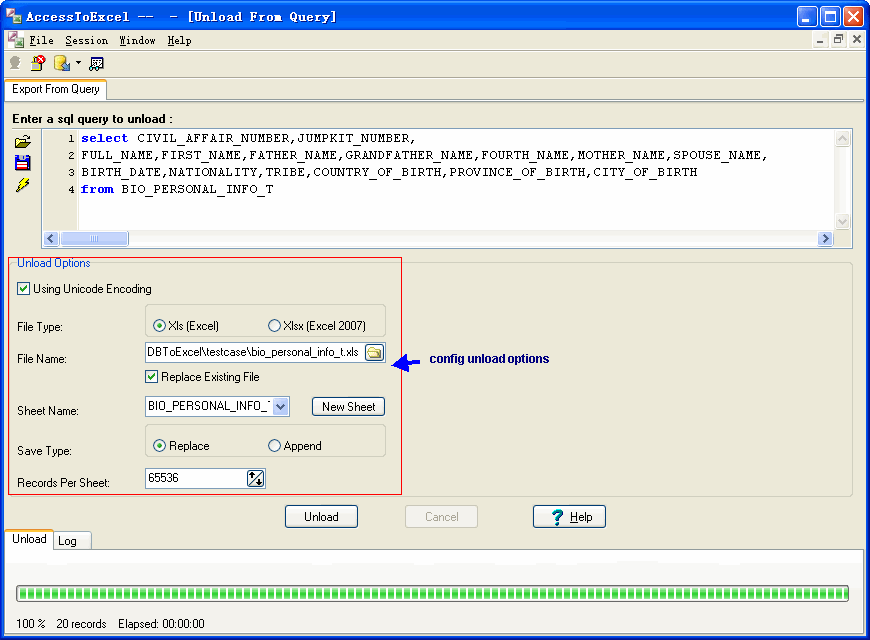The image size is (870, 640).
Task: Expand the Sheet Name dropdown
Action: tap(281, 406)
